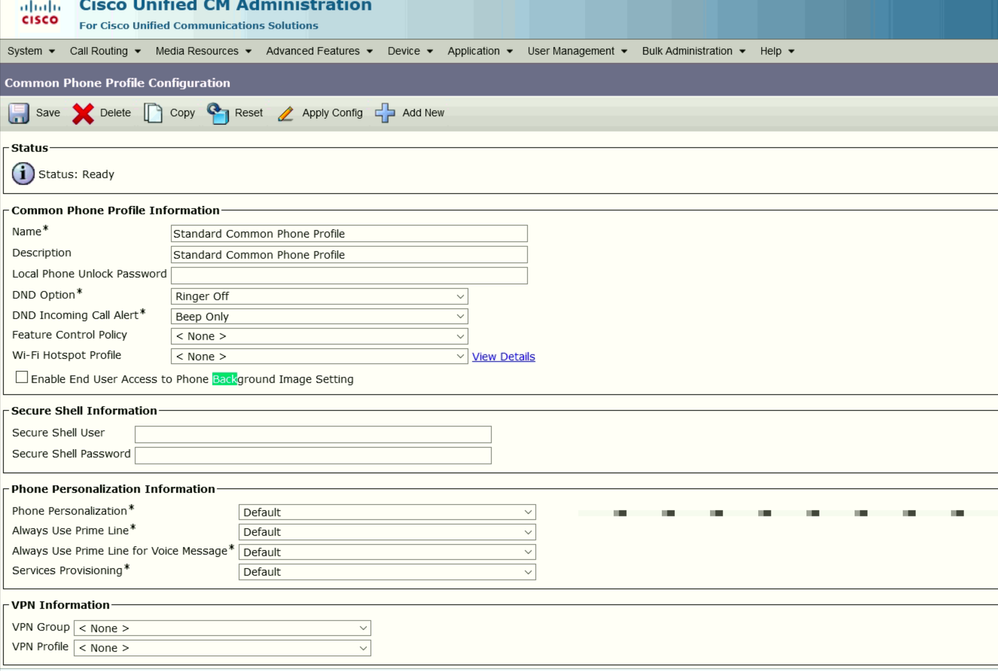Open the Call Routing menu

coord(105,51)
